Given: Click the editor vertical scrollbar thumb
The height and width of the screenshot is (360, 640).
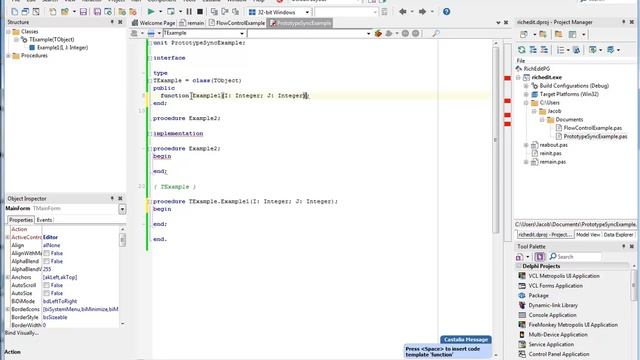Looking at the screenshot, I should point(496,139).
